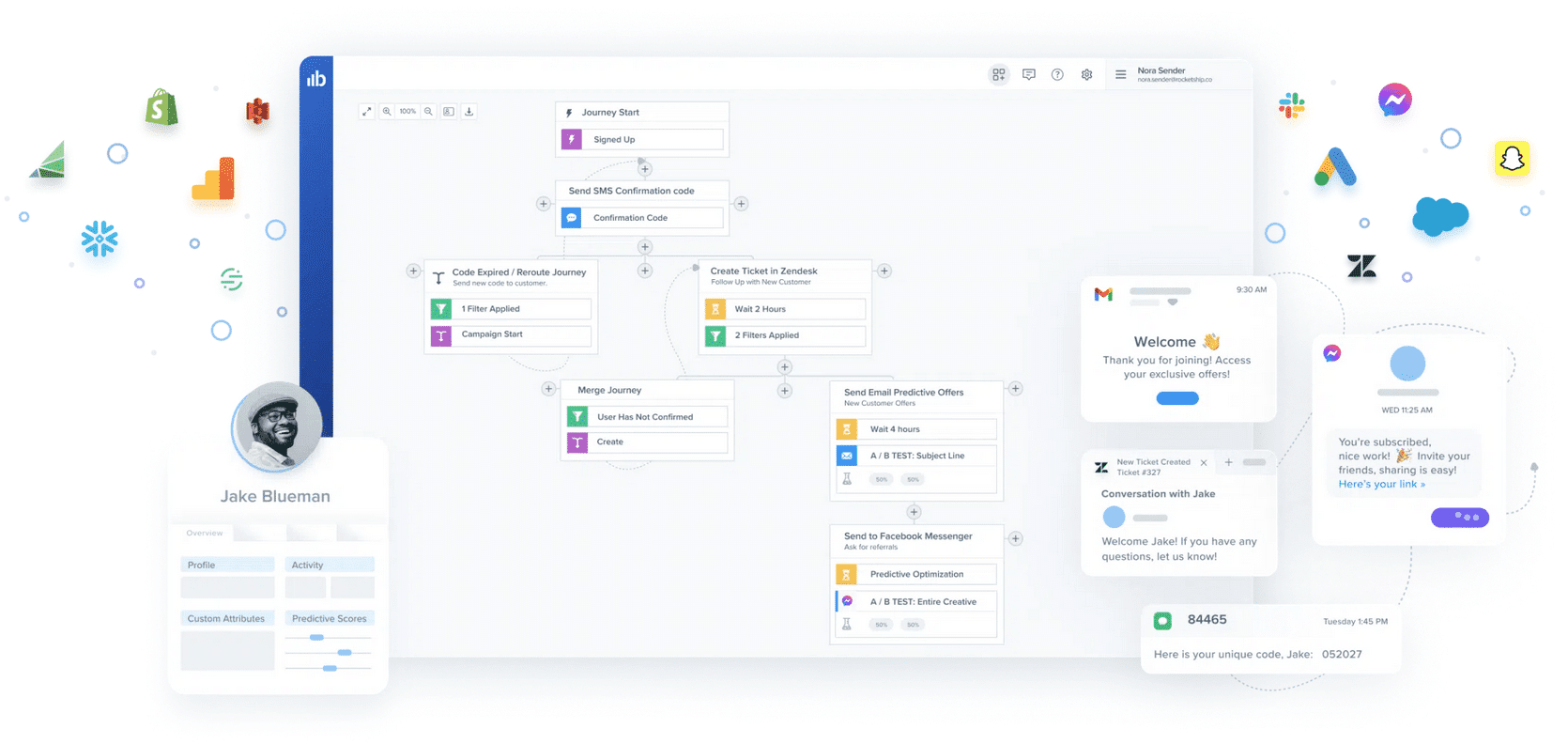Open the help question mark icon
The height and width of the screenshot is (744, 1568).
[1057, 74]
